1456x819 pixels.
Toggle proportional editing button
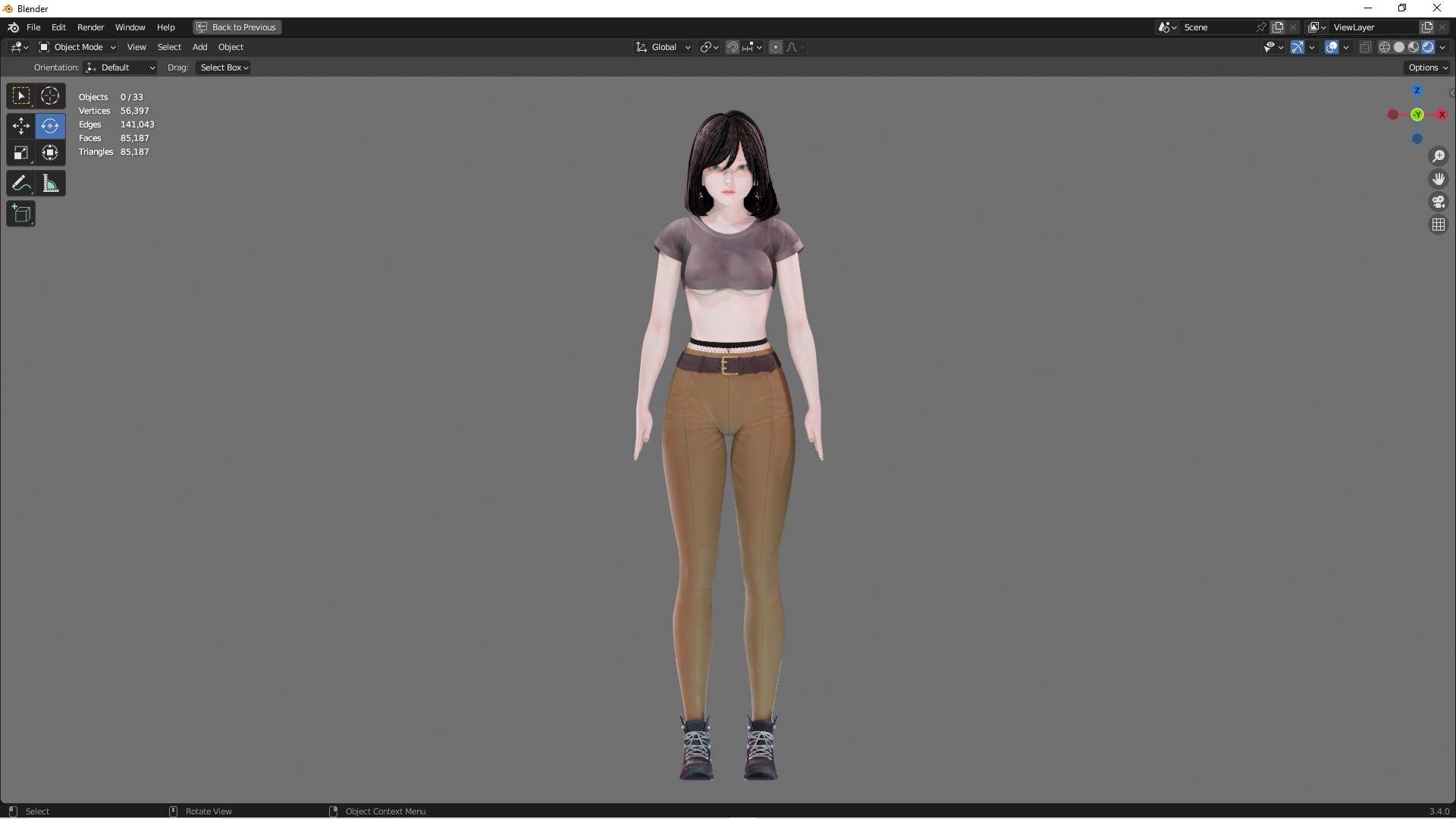click(x=776, y=47)
